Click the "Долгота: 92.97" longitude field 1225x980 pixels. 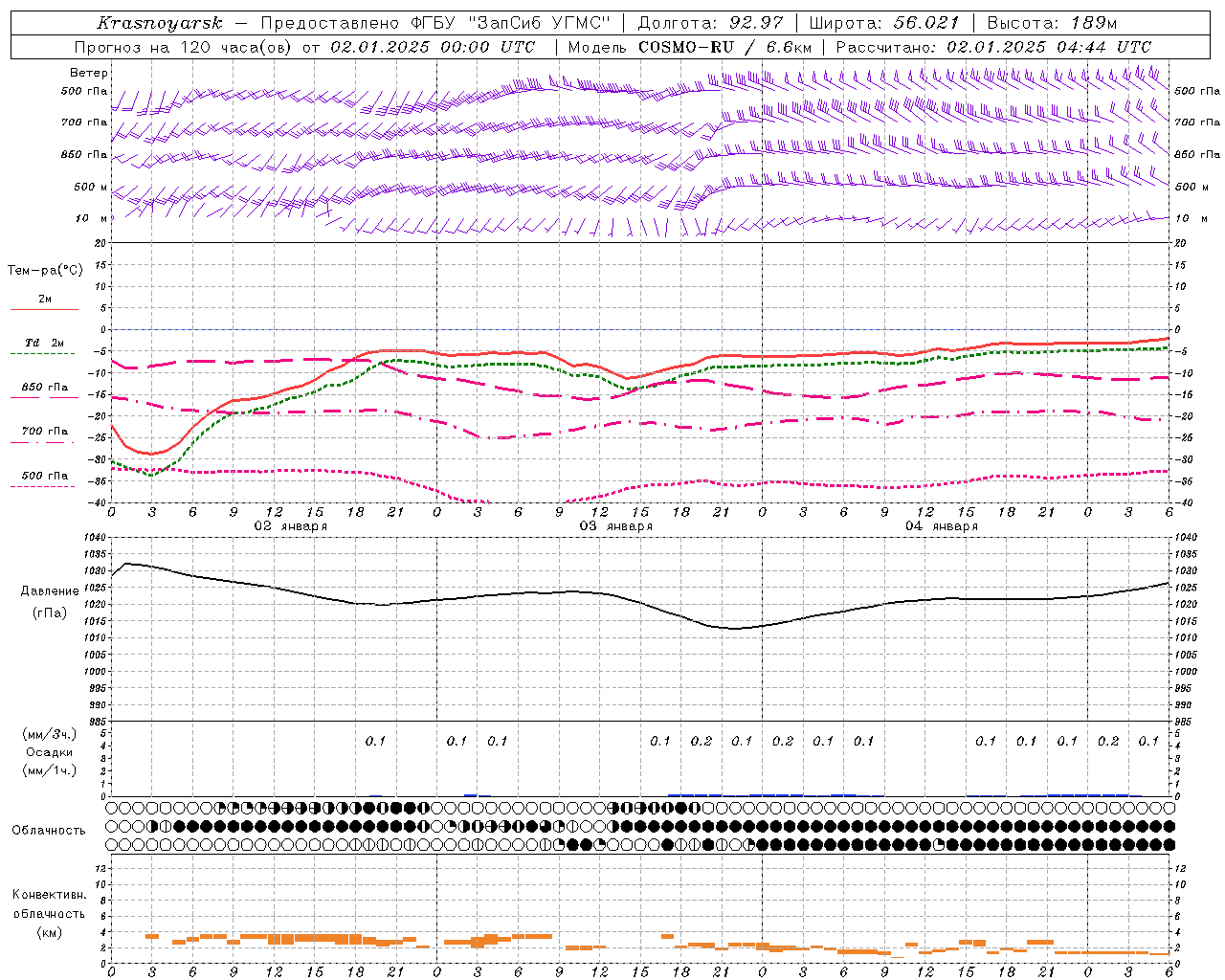point(710,23)
